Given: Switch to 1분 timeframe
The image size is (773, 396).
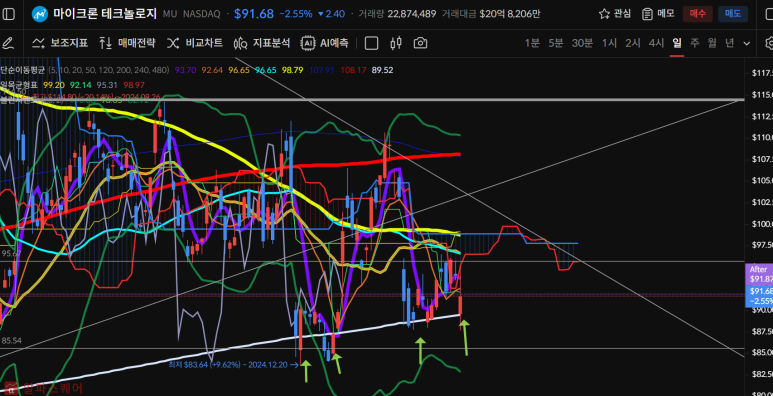Looking at the screenshot, I should pos(532,43).
